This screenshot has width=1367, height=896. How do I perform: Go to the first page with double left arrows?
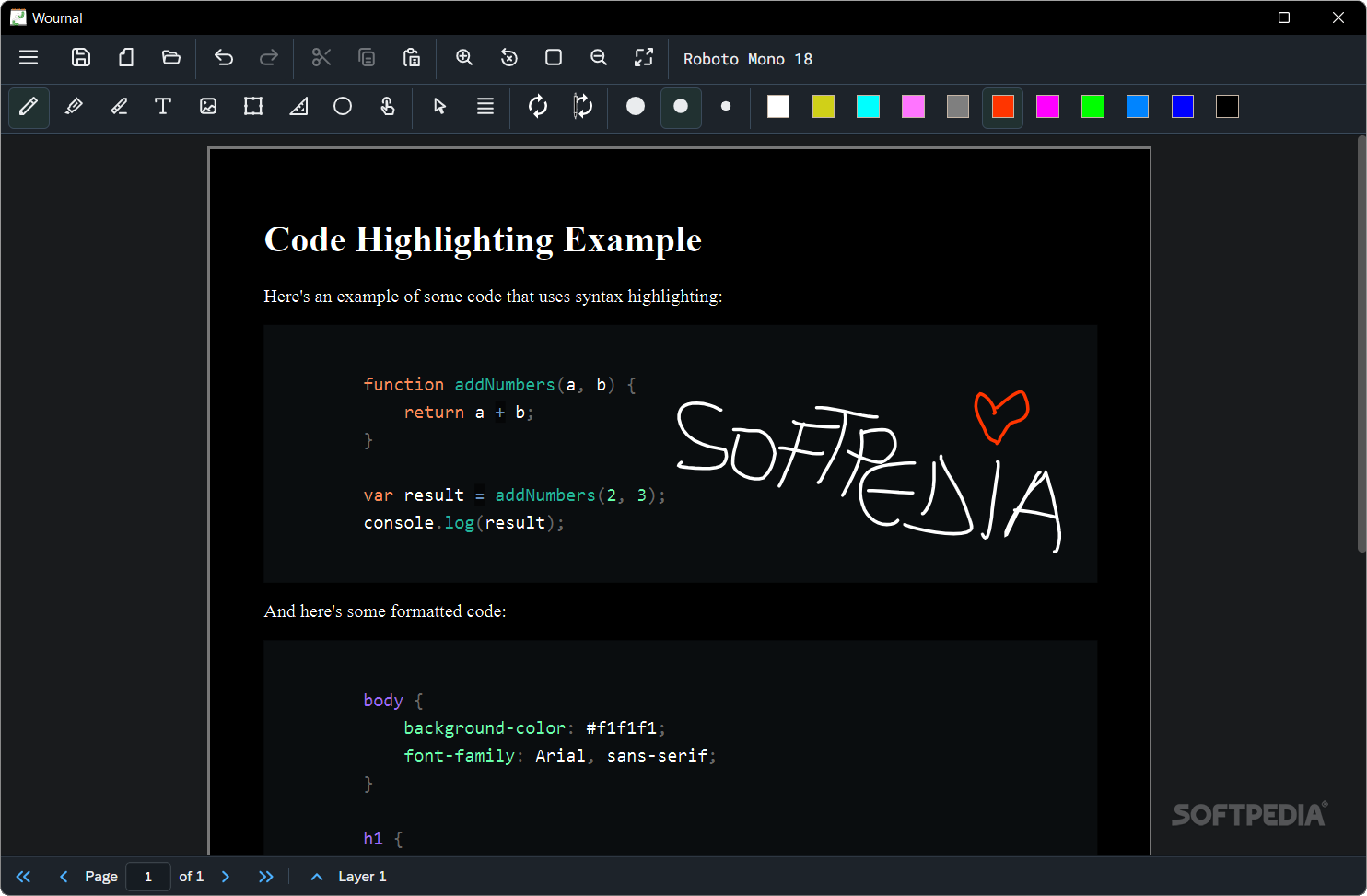pos(24,877)
